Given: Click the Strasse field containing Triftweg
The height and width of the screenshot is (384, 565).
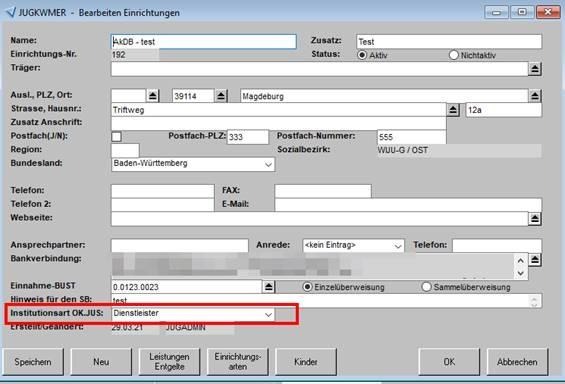Looking at the screenshot, I should coord(279,110).
